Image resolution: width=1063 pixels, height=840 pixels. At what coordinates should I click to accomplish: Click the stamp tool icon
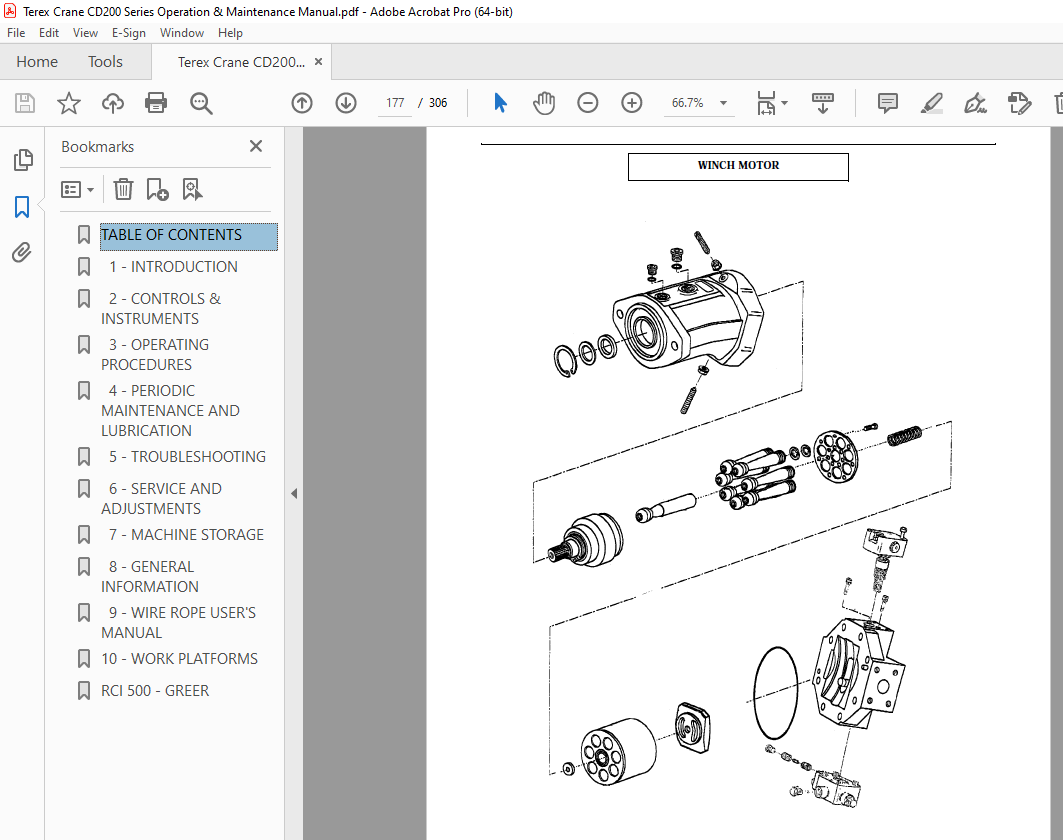(1019, 103)
